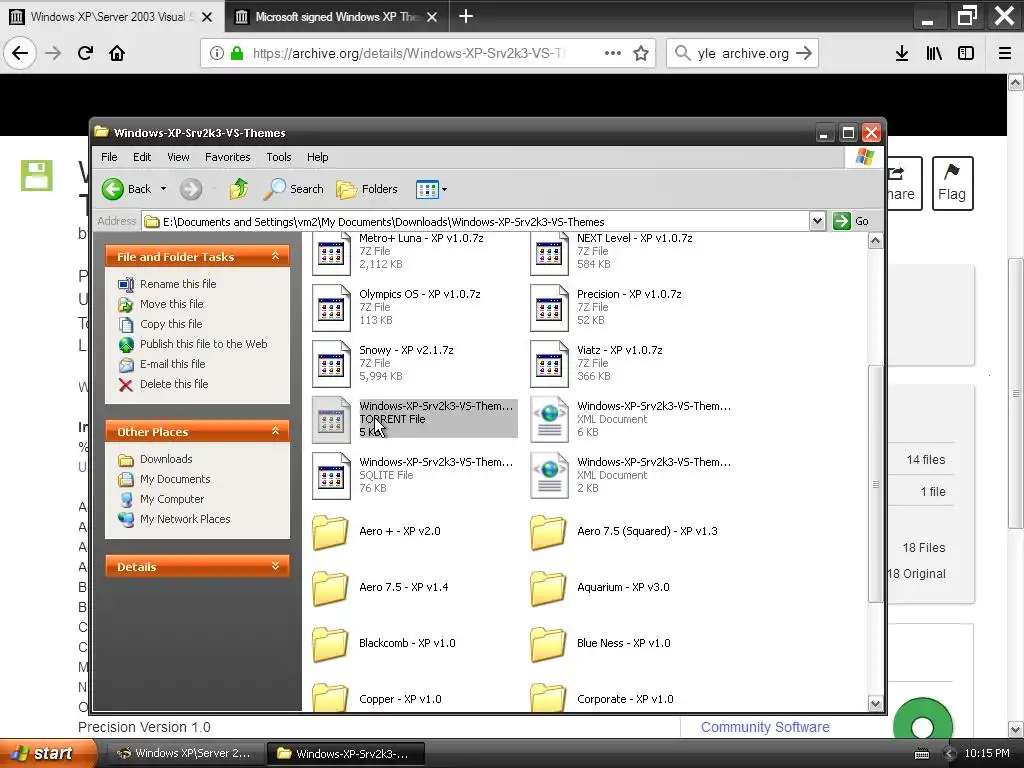Open the Help menu

317,157
